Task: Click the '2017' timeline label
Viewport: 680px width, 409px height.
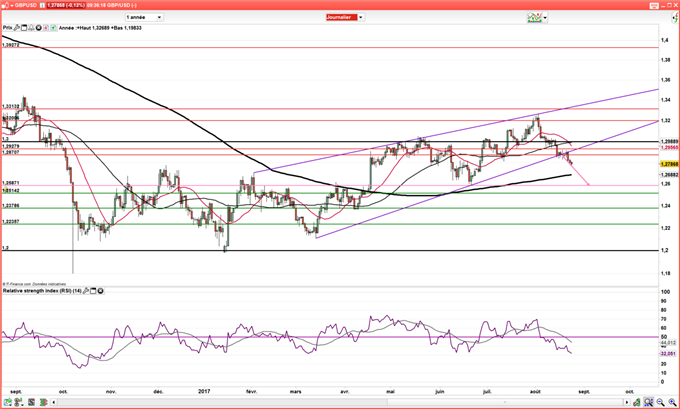Action: point(204,391)
